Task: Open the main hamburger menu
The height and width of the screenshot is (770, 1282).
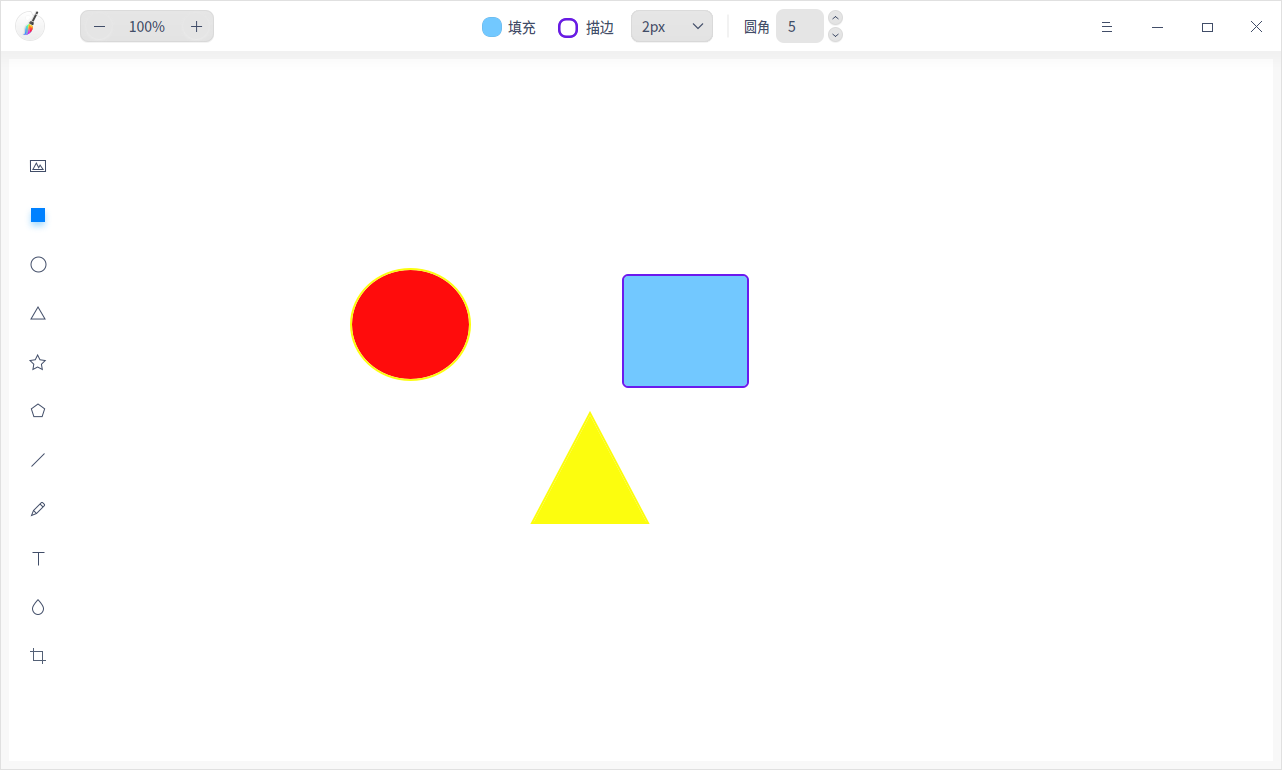Action: [1107, 27]
